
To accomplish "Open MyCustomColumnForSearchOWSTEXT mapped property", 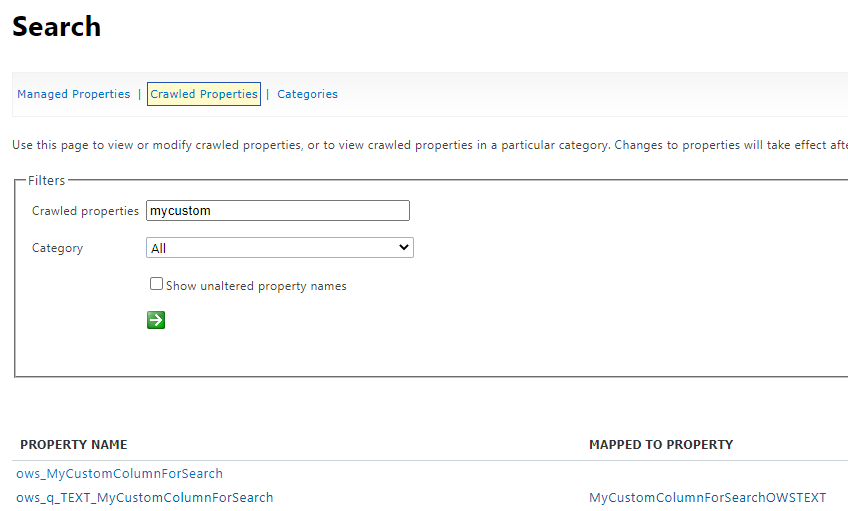I will 707,497.
